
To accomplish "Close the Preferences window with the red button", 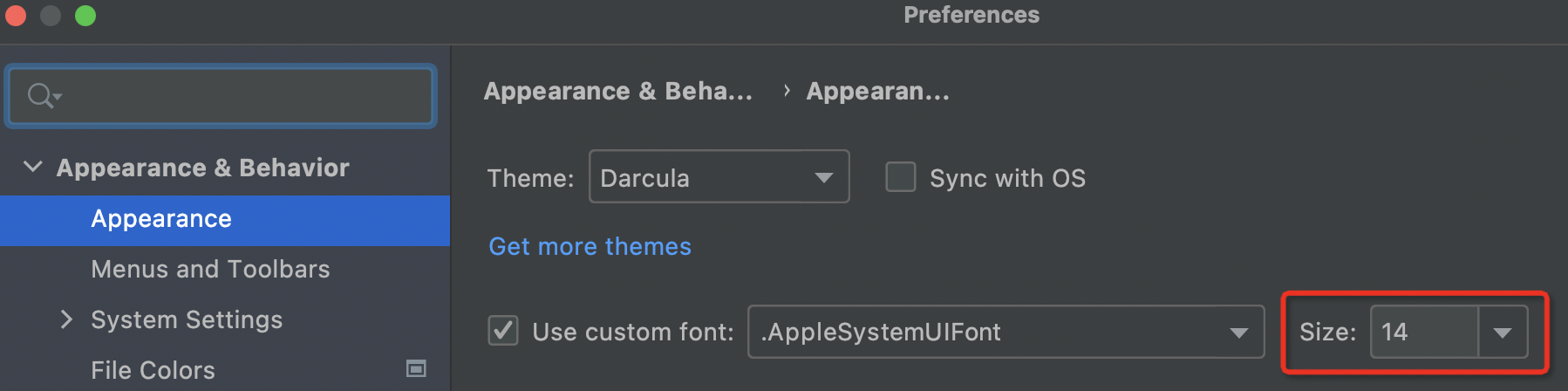I will (16, 16).
